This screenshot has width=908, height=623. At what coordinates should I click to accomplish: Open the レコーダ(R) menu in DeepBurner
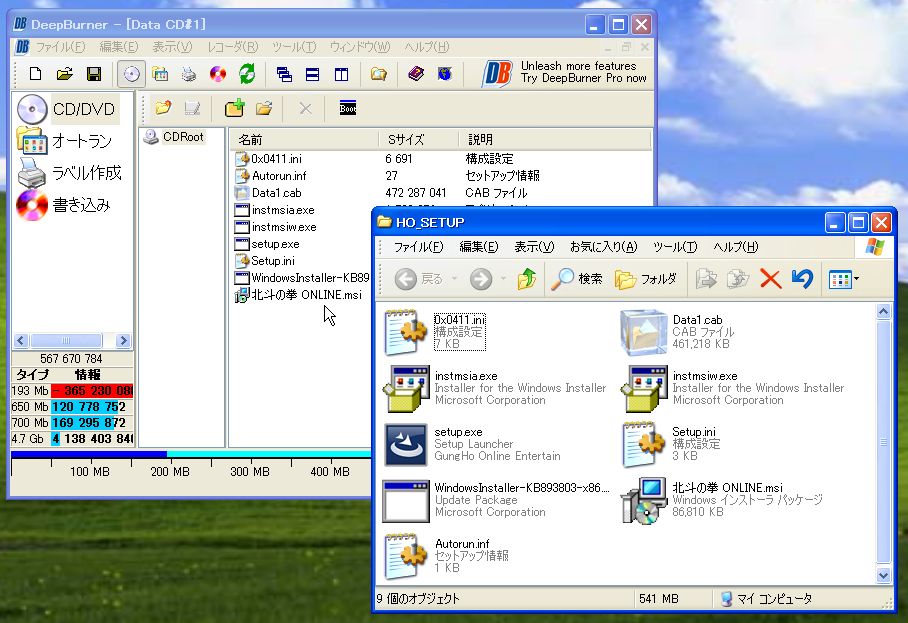[233, 47]
